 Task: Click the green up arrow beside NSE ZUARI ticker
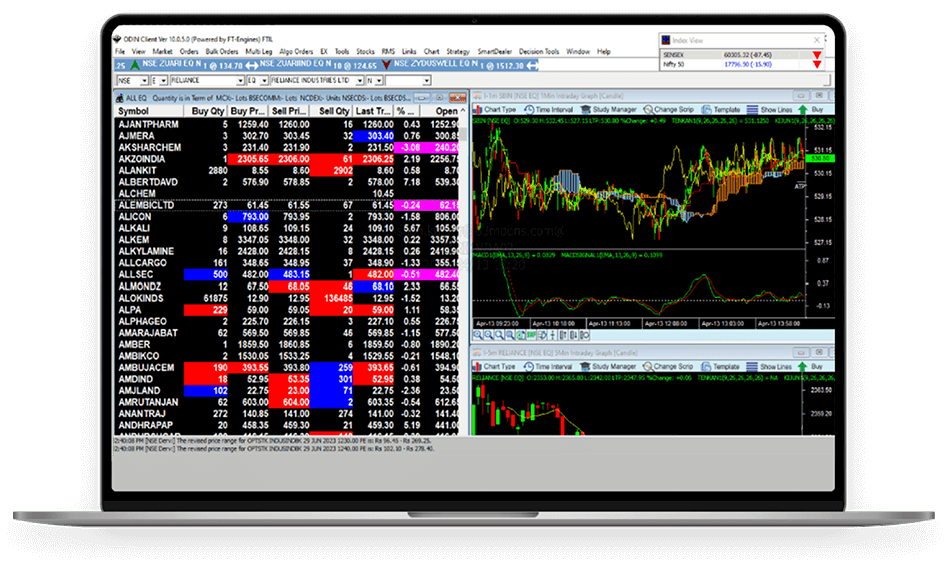[x=134, y=65]
